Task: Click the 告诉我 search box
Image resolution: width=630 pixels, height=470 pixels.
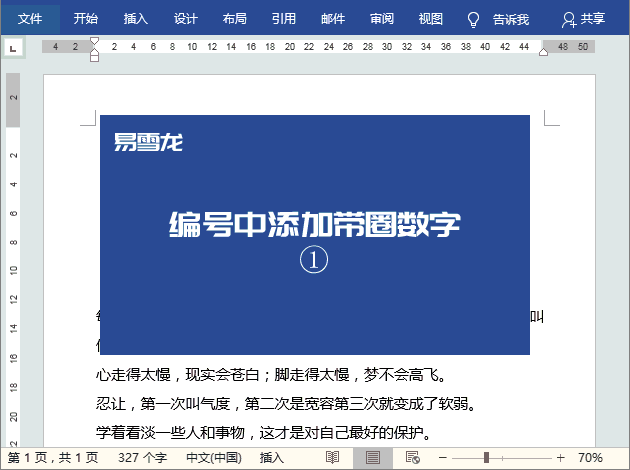Action: tap(511, 19)
